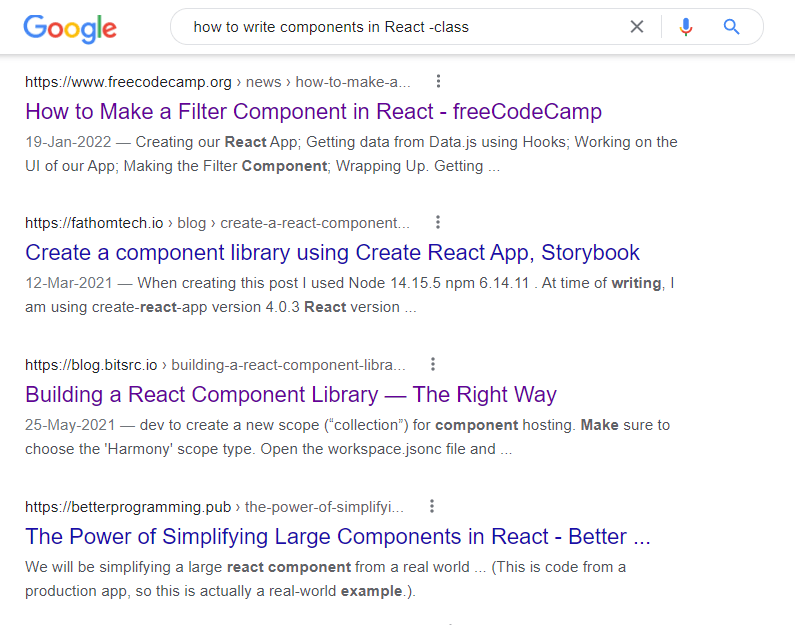The image size is (795, 625).
Task: Click the snippet dated 19-Jan-2022
Action: pyautogui.click(x=351, y=154)
